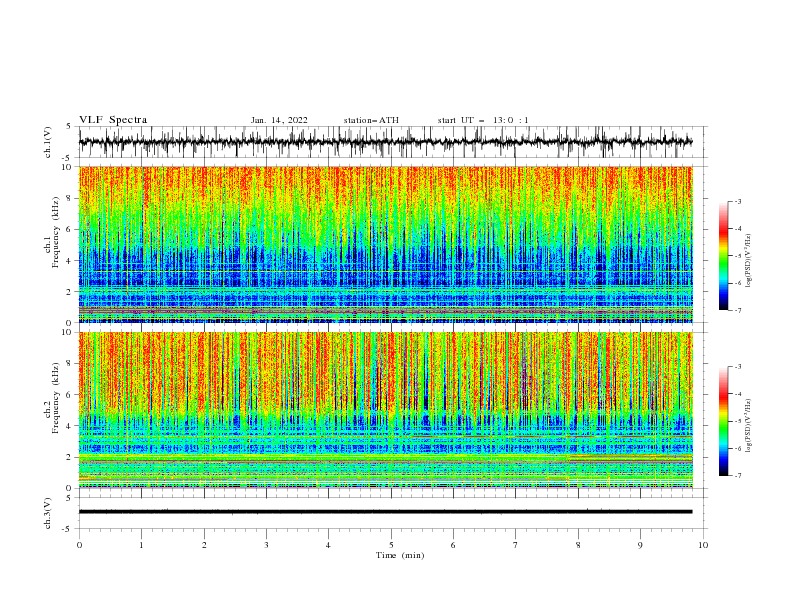Screen dimensions: 792x612
Task: Click the 'start UT = 13:0 :1' text
Action: tap(483, 120)
